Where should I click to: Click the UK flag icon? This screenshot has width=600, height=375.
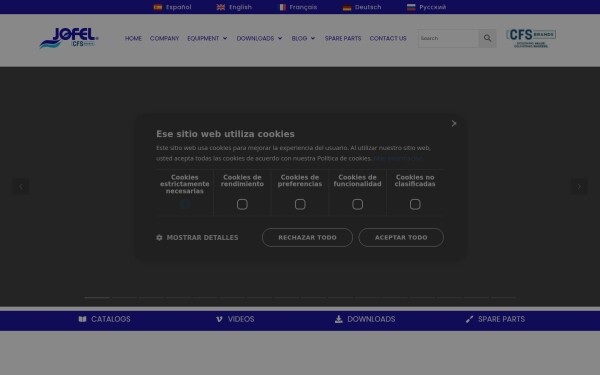[x=221, y=7]
